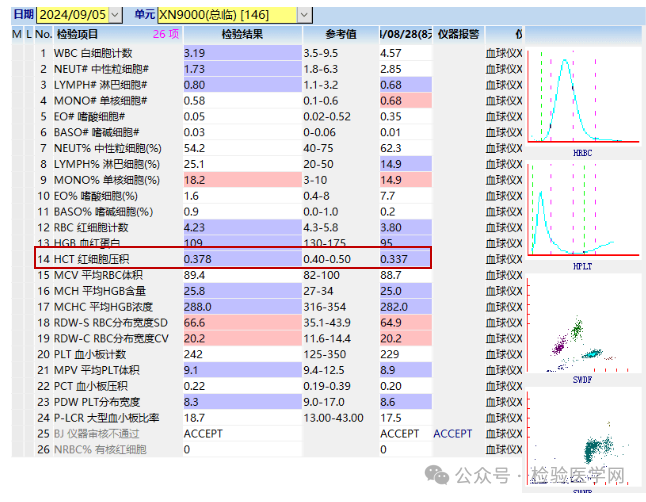The image size is (646, 502).
Task: Select the NEUT# 中性粒细胞# row
Action: 268,69
